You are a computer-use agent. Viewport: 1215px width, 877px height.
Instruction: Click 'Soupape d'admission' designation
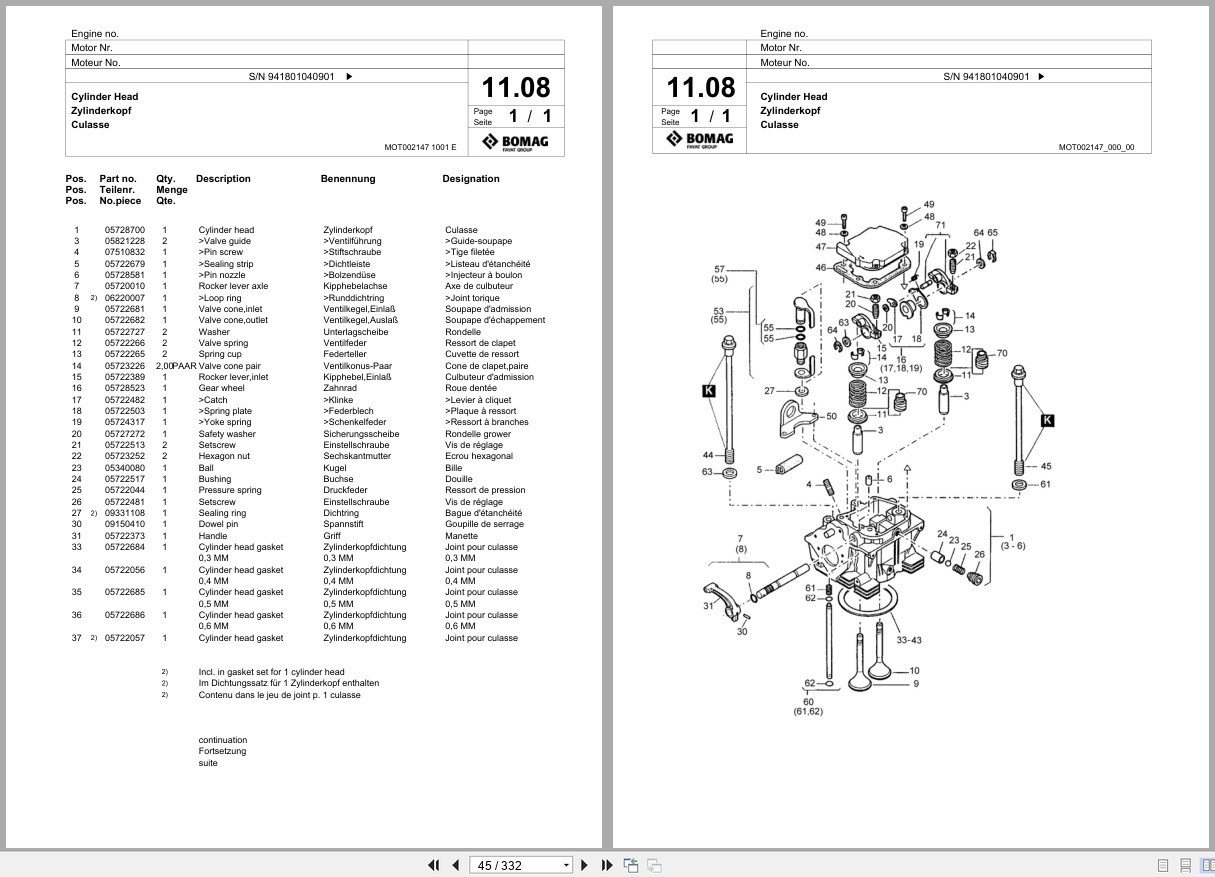click(488, 309)
